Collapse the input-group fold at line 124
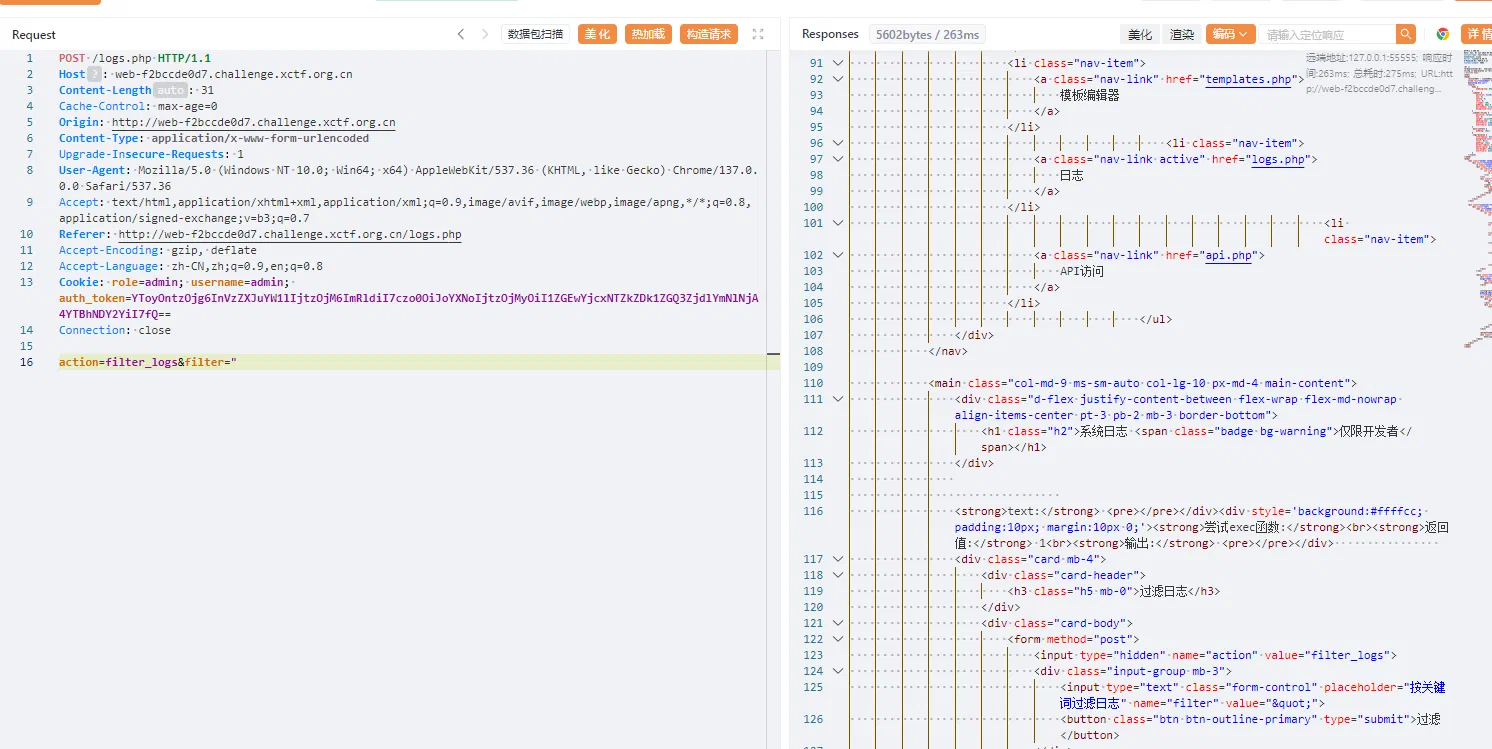Screen dimensions: 1492x749 [838, 671]
